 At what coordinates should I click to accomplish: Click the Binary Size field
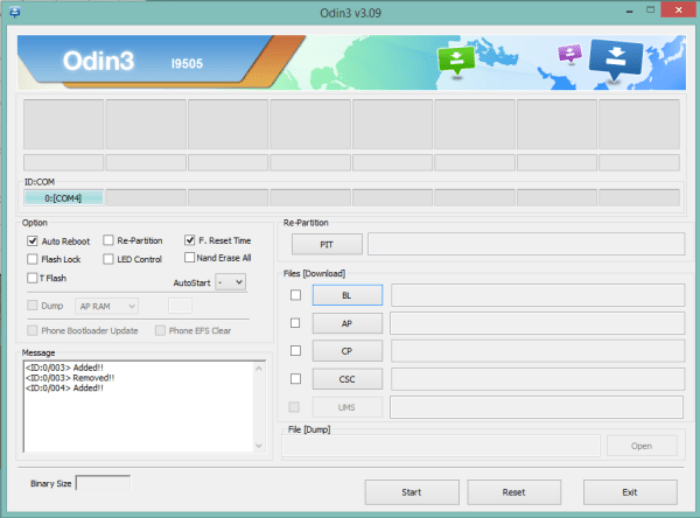coord(103,483)
